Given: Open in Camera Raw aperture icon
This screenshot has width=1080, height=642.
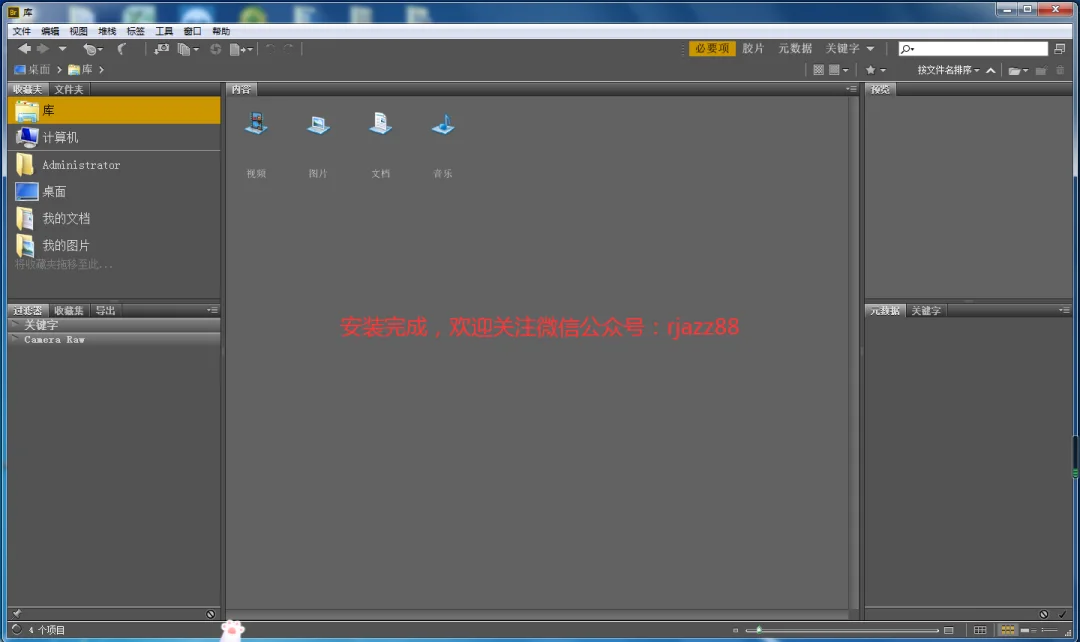Looking at the screenshot, I should coord(216,49).
